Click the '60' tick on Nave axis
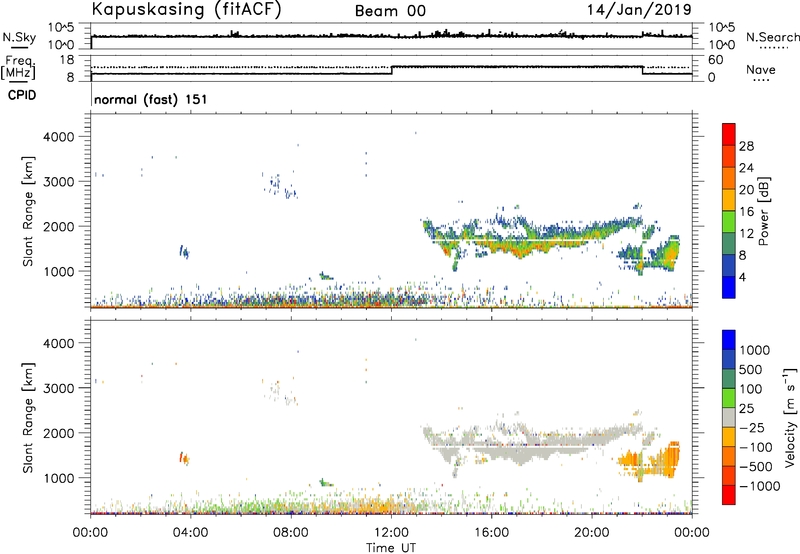800x554 pixels. (715, 60)
